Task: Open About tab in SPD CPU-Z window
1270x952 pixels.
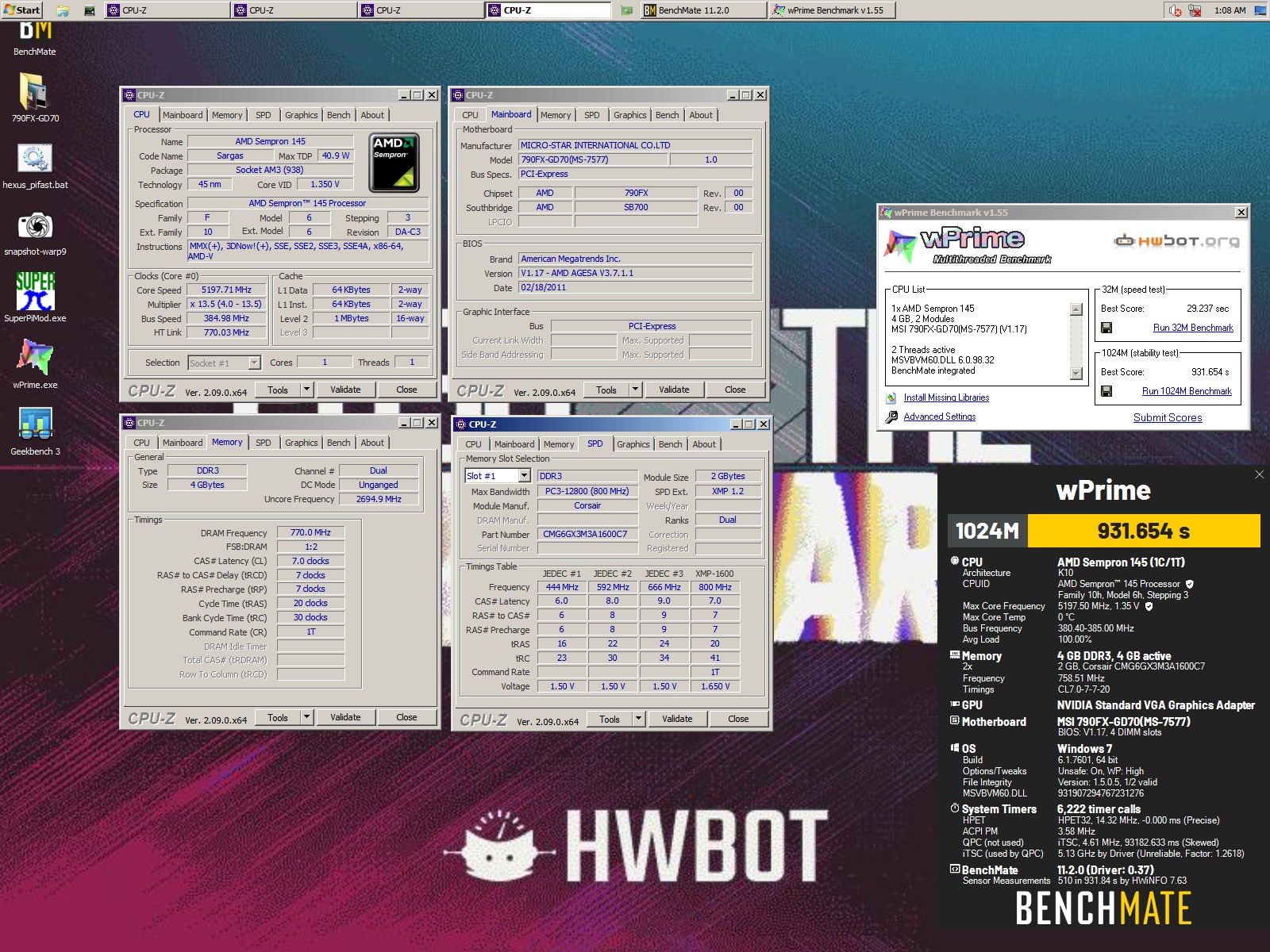Action: tap(704, 444)
